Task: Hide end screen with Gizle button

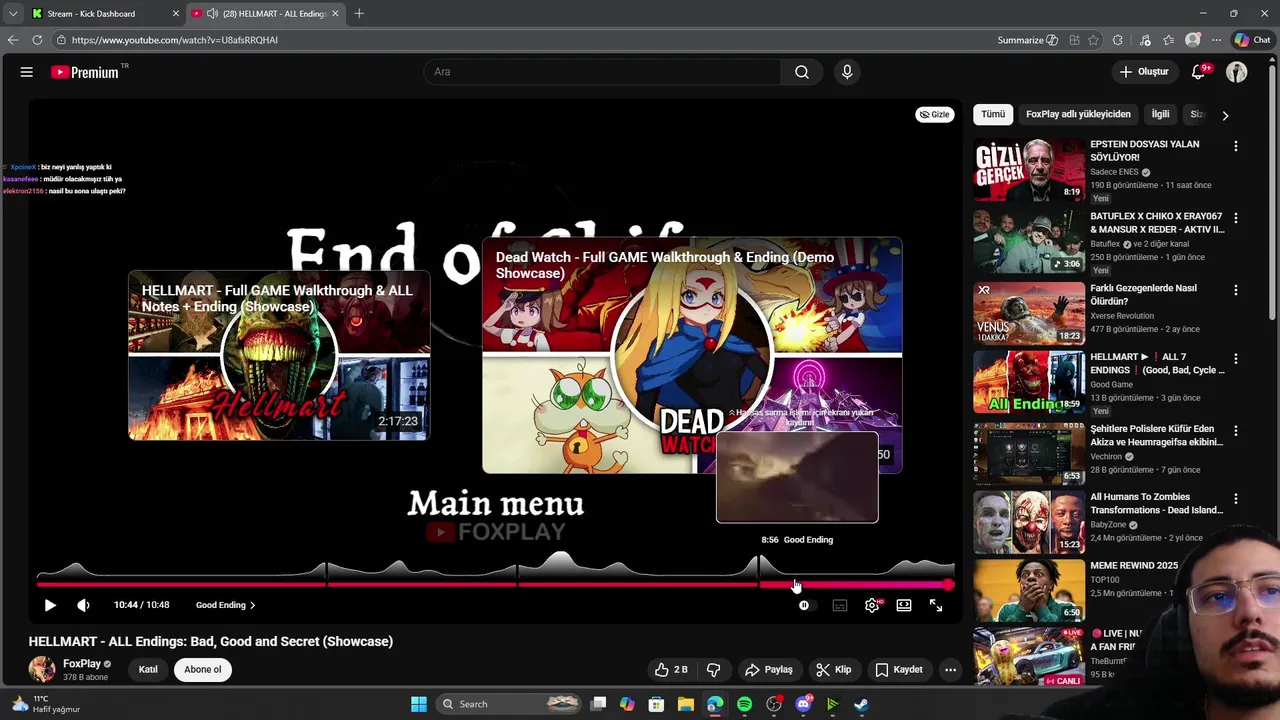Action: (935, 114)
